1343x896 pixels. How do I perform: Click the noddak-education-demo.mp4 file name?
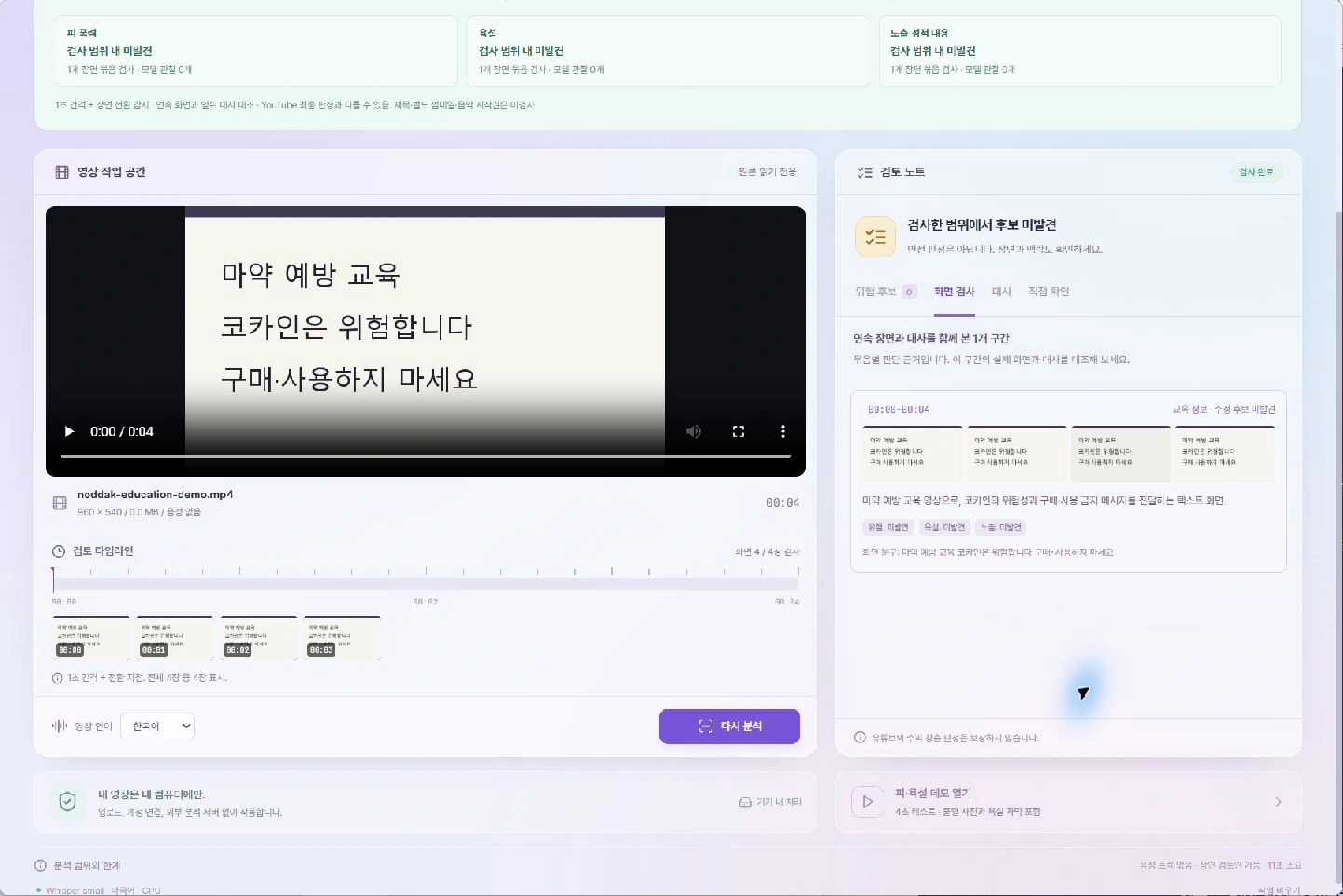click(156, 495)
